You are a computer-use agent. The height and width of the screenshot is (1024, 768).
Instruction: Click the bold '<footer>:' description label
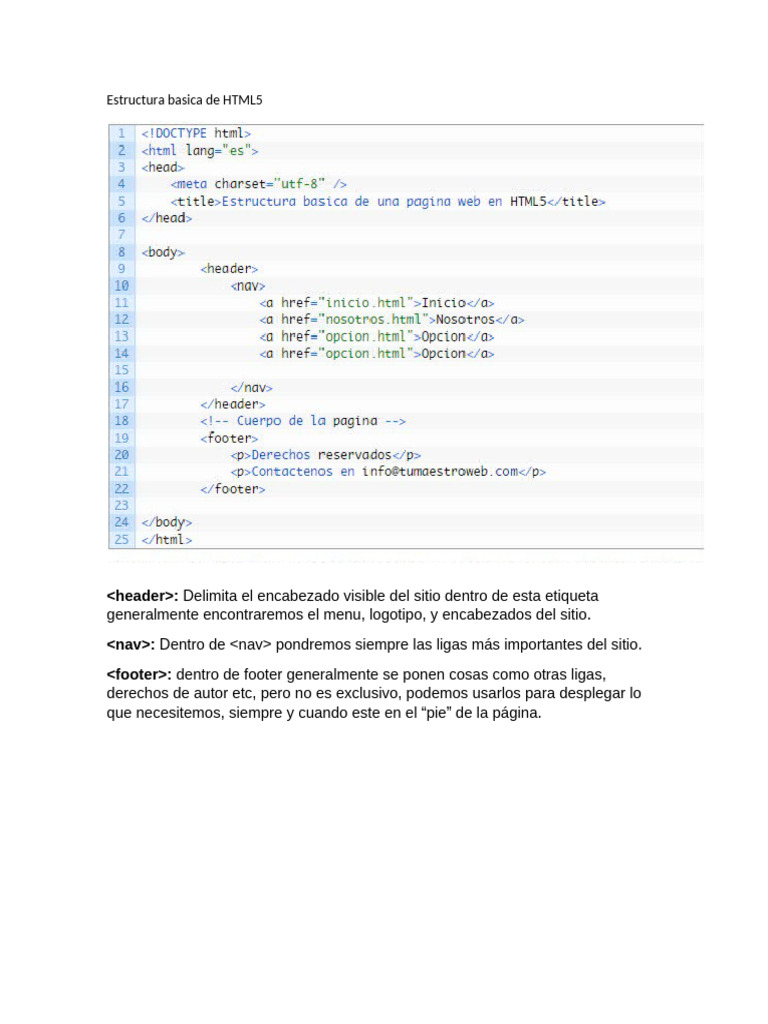[x=139, y=675]
